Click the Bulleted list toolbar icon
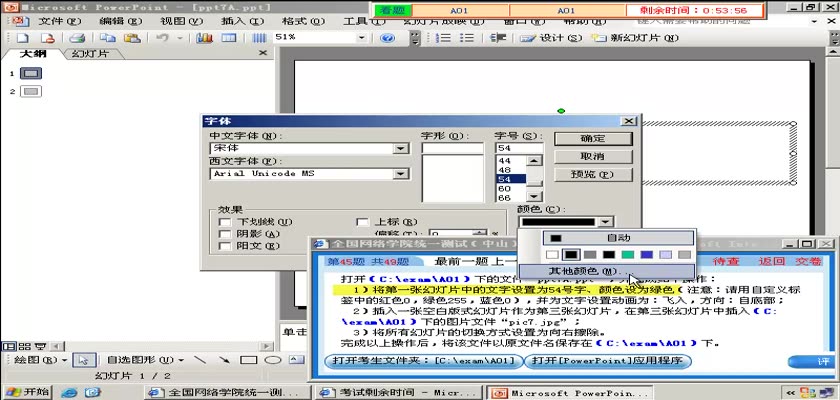 pyautogui.click(x=467, y=38)
